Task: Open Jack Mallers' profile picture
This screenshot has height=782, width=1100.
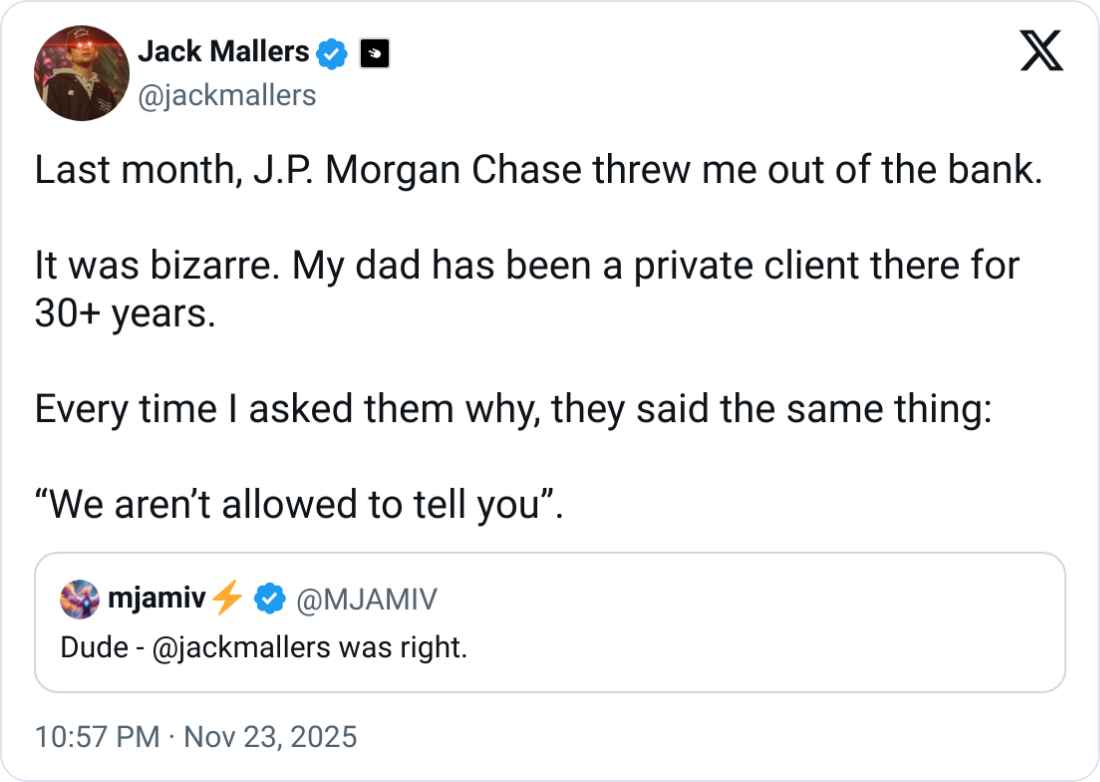Action: [82, 73]
